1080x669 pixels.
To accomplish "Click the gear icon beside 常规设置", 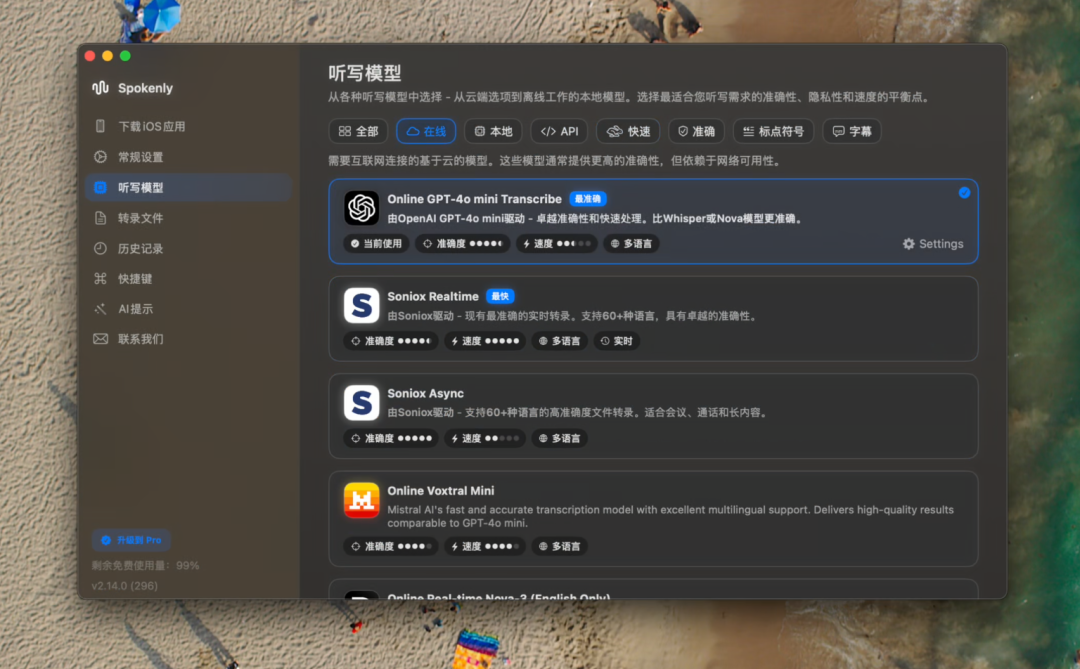I will coord(101,157).
